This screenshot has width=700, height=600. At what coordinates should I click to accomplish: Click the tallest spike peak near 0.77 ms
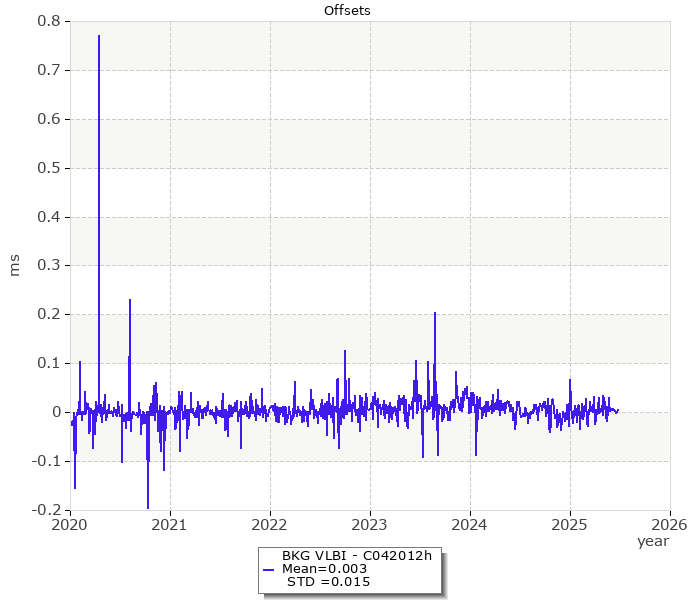tap(99, 36)
